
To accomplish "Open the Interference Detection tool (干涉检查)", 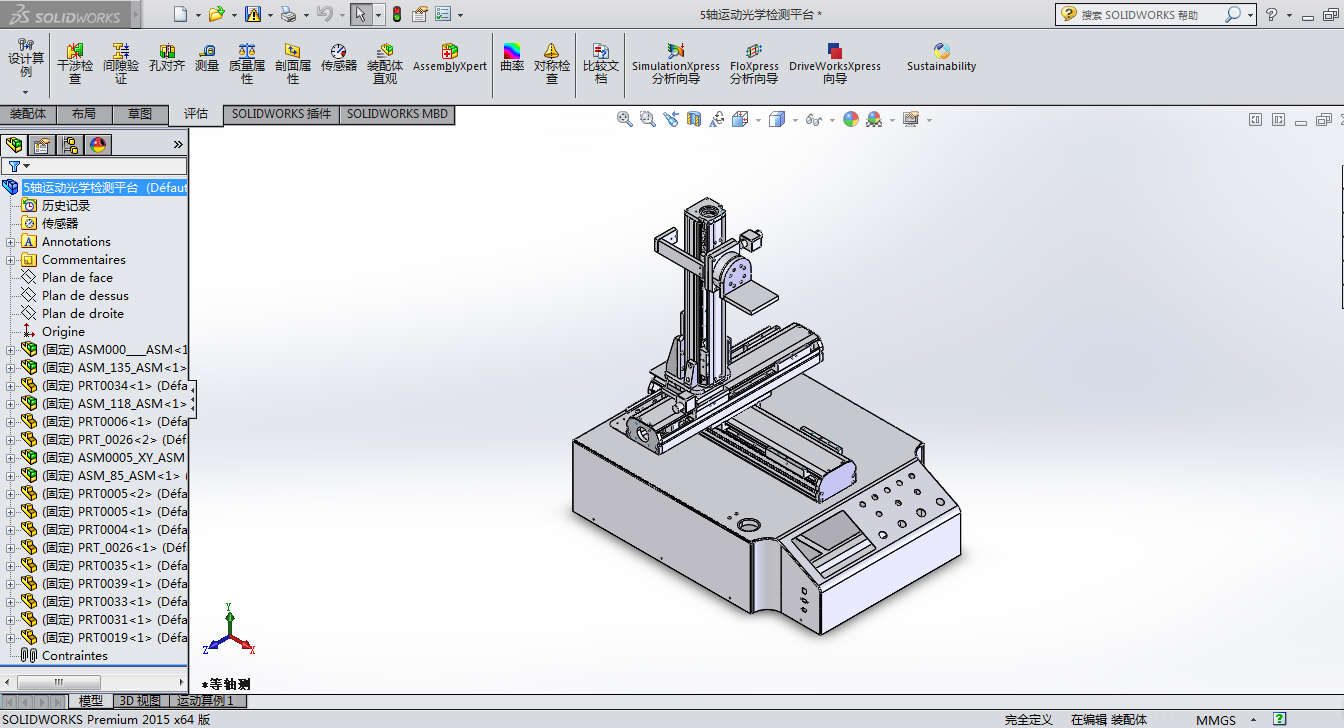I will [75, 60].
